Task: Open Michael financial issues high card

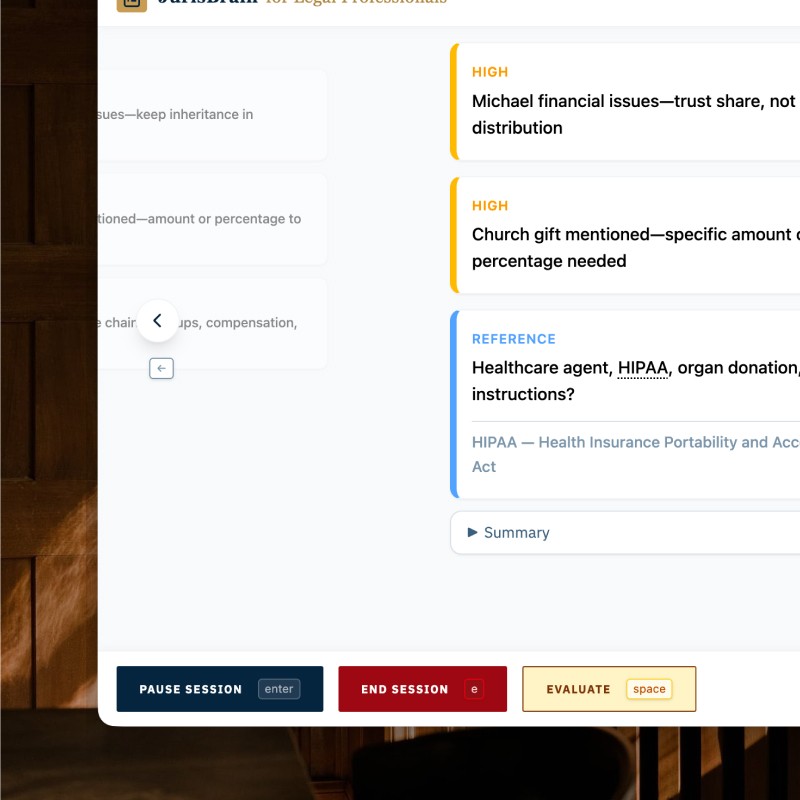Action: (625, 102)
